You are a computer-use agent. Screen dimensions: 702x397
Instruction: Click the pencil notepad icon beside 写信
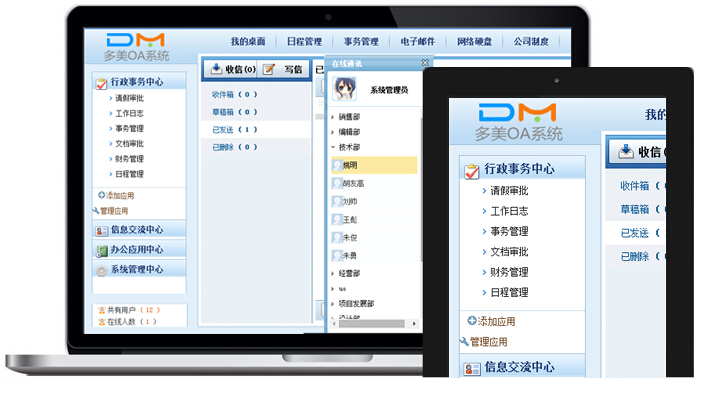[269, 69]
